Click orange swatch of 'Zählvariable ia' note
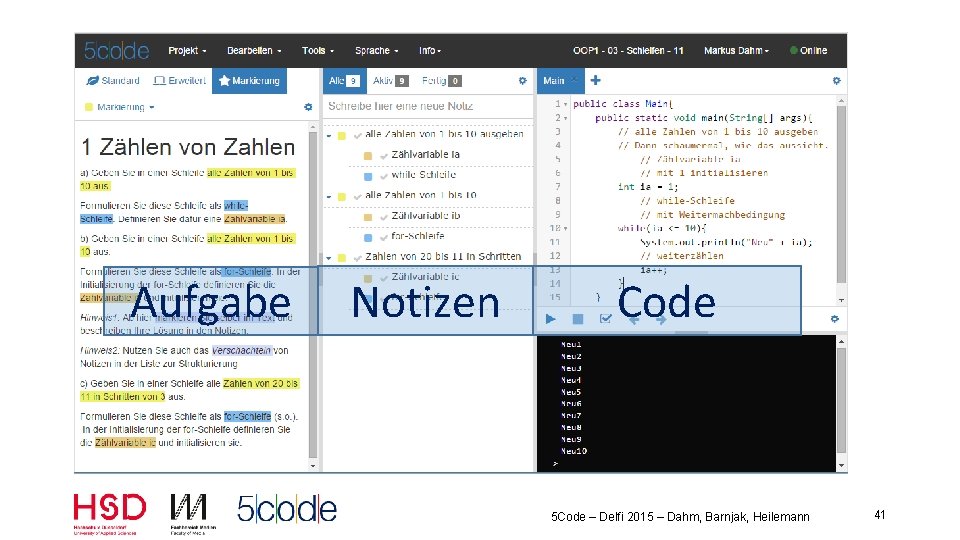The width and height of the screenshot is (960, 540). click(368, 156)
